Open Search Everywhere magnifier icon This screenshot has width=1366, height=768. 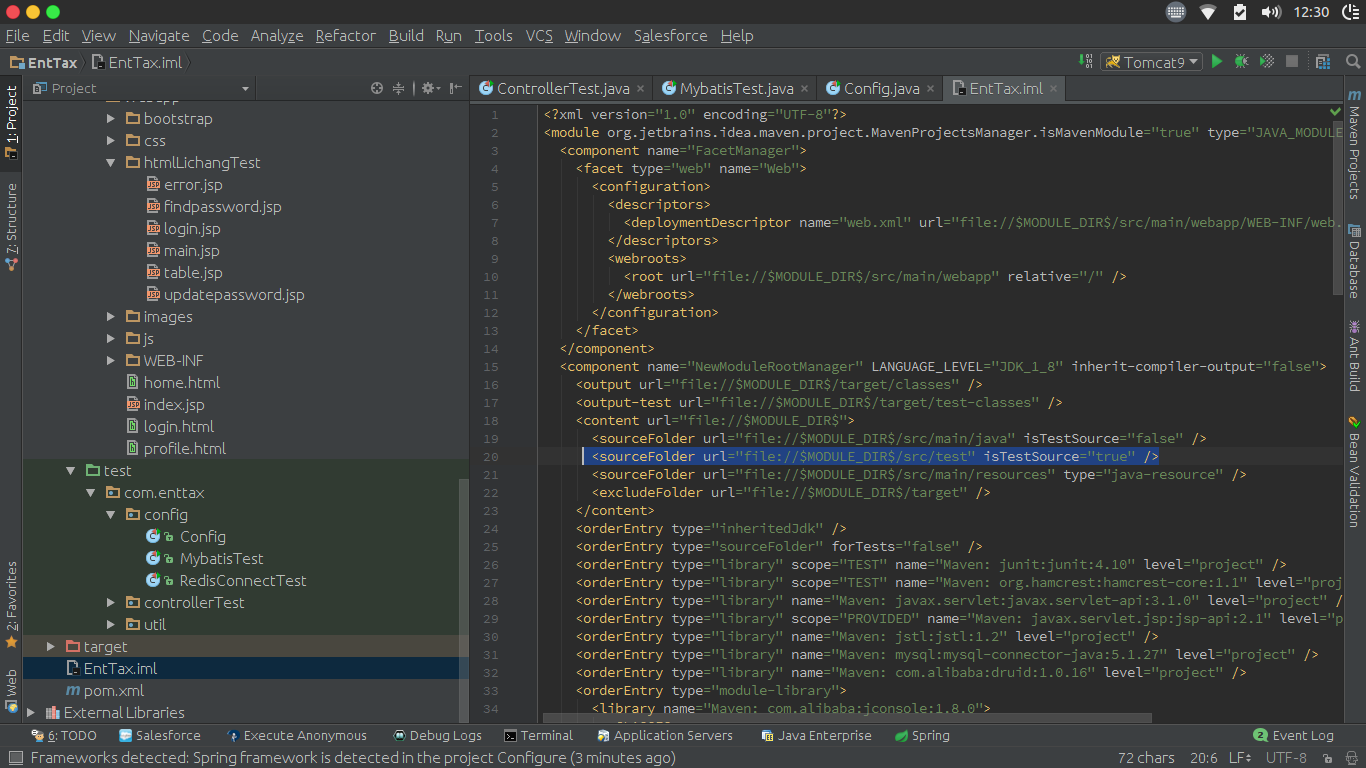pyautogui.click(x=1352, y=62)
